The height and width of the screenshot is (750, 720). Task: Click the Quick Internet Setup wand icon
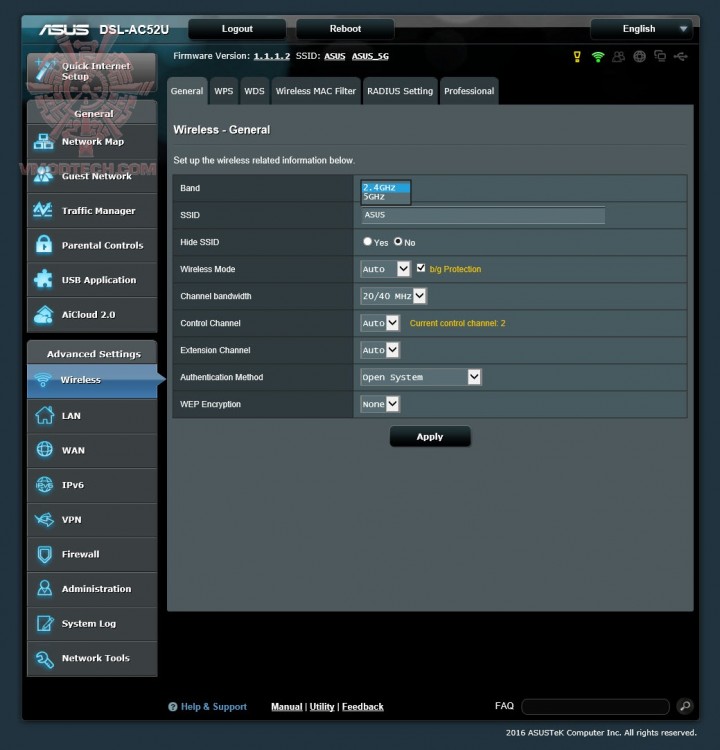pyautogui.click(x=46, y=70)
